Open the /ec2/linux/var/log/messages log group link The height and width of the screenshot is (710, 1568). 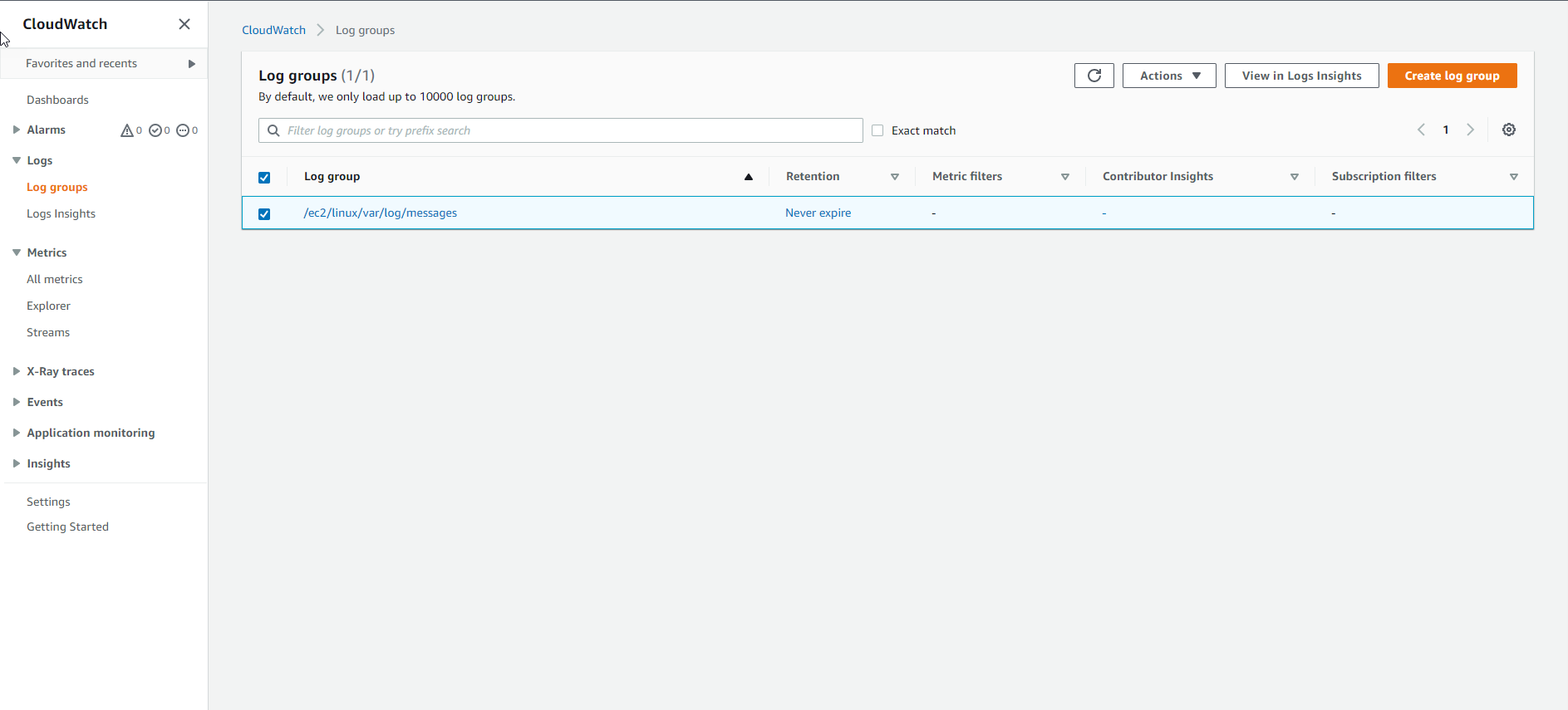[381, 213]
